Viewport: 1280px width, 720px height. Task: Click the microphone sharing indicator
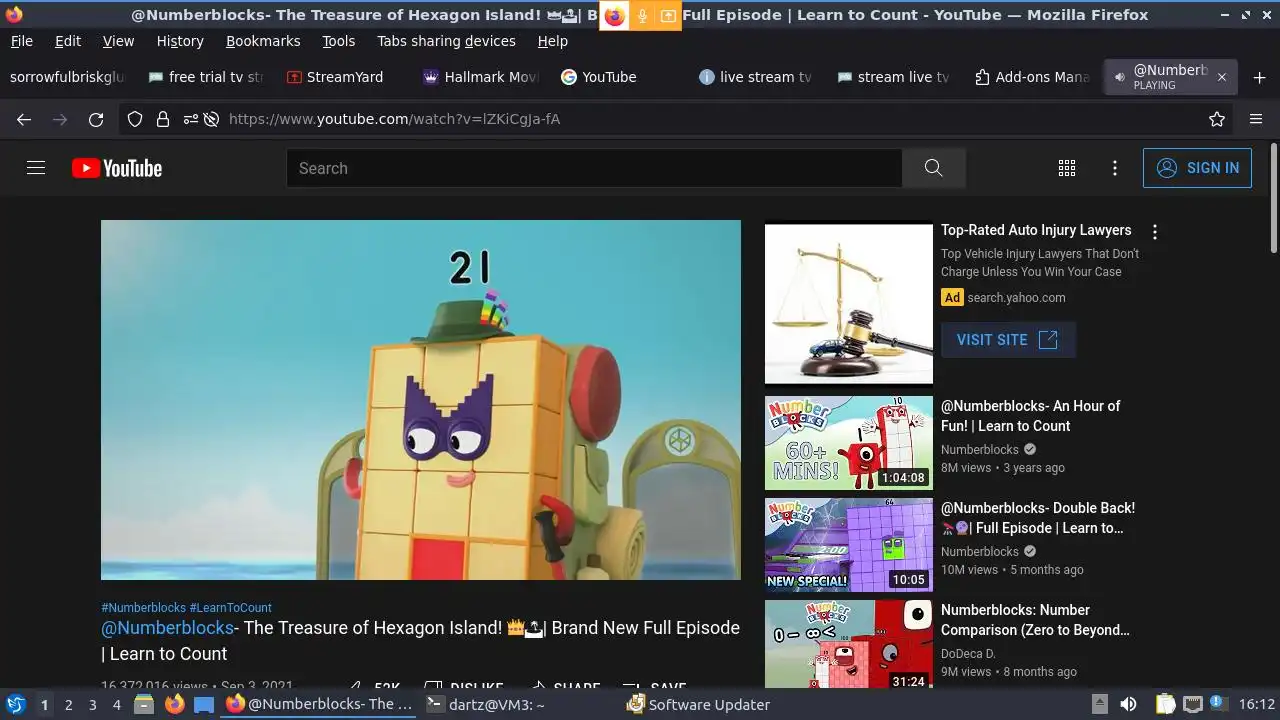(x=642, y=15)
